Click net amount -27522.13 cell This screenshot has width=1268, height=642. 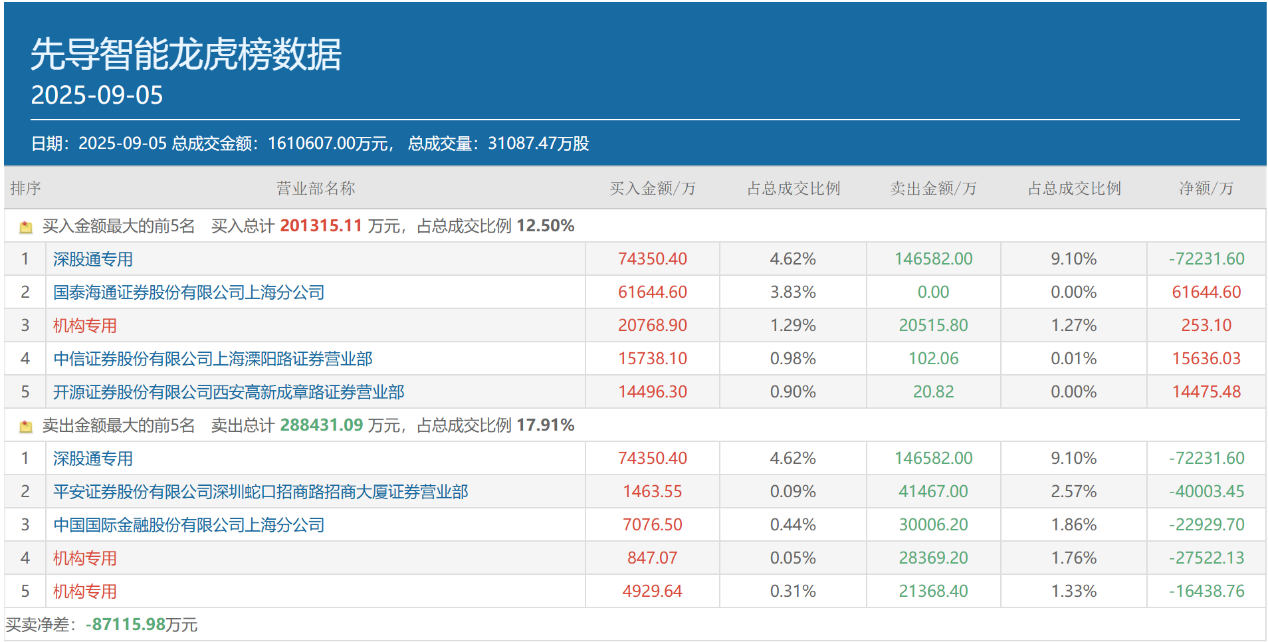click(x=1206, y=557)
